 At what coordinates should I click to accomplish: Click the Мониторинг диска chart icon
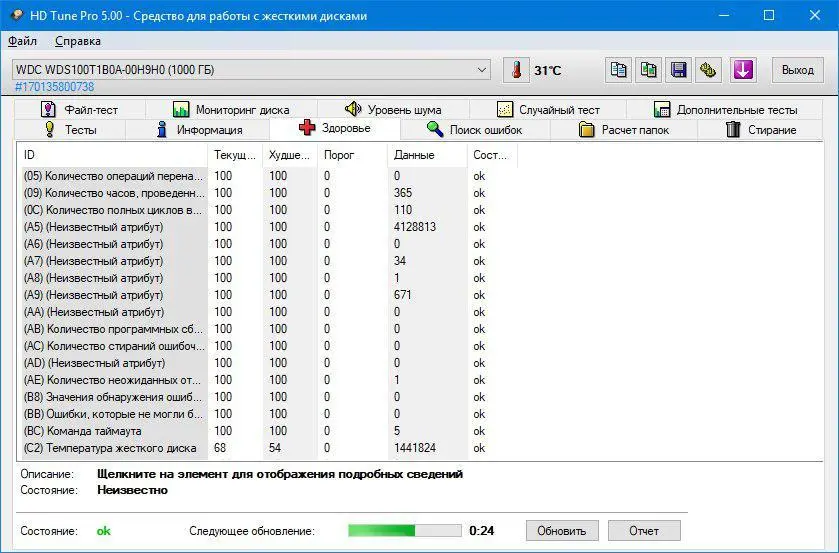click(x=181, y=109)
